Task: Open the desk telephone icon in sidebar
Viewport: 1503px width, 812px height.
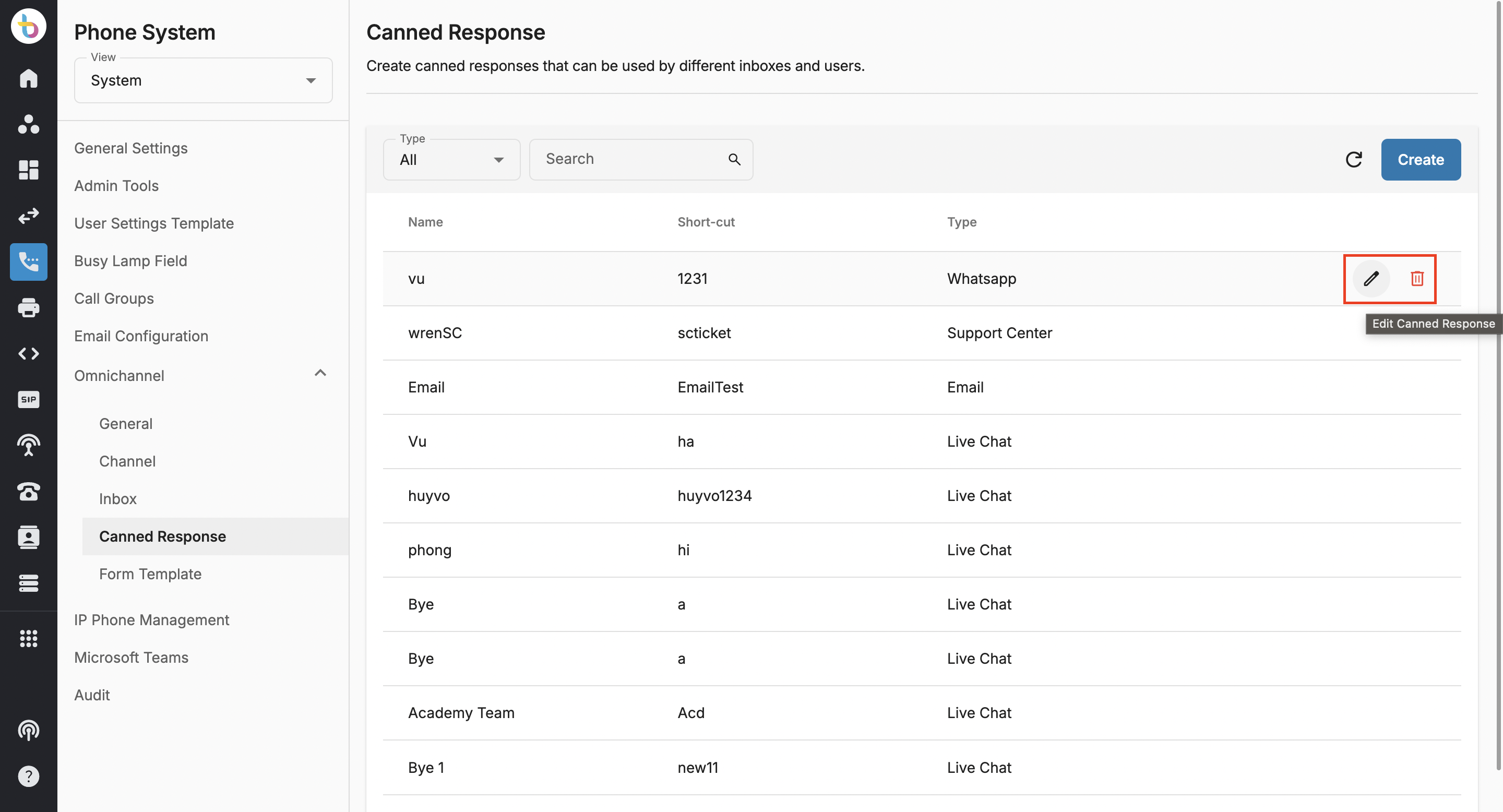Action: pos(28,491)
